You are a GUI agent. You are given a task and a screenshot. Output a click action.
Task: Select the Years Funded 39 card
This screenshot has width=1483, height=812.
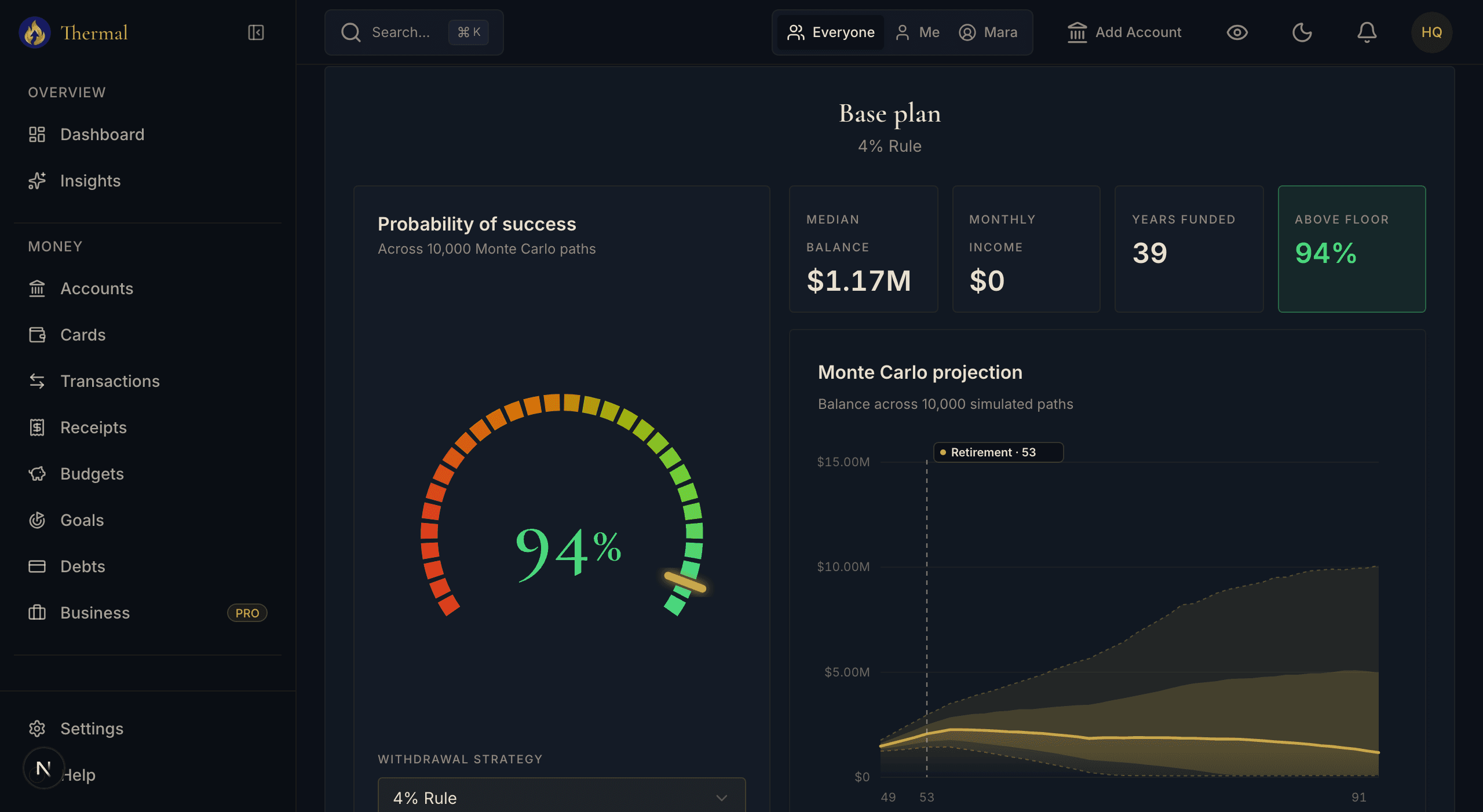[x=1189, y=249]
